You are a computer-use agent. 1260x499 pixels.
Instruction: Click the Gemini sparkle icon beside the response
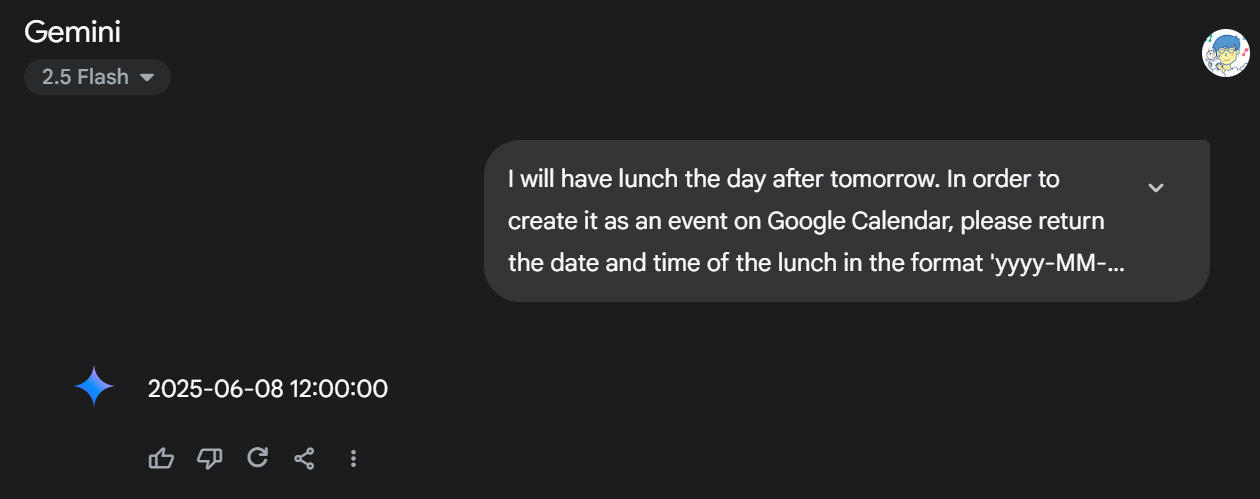[94, 387]
